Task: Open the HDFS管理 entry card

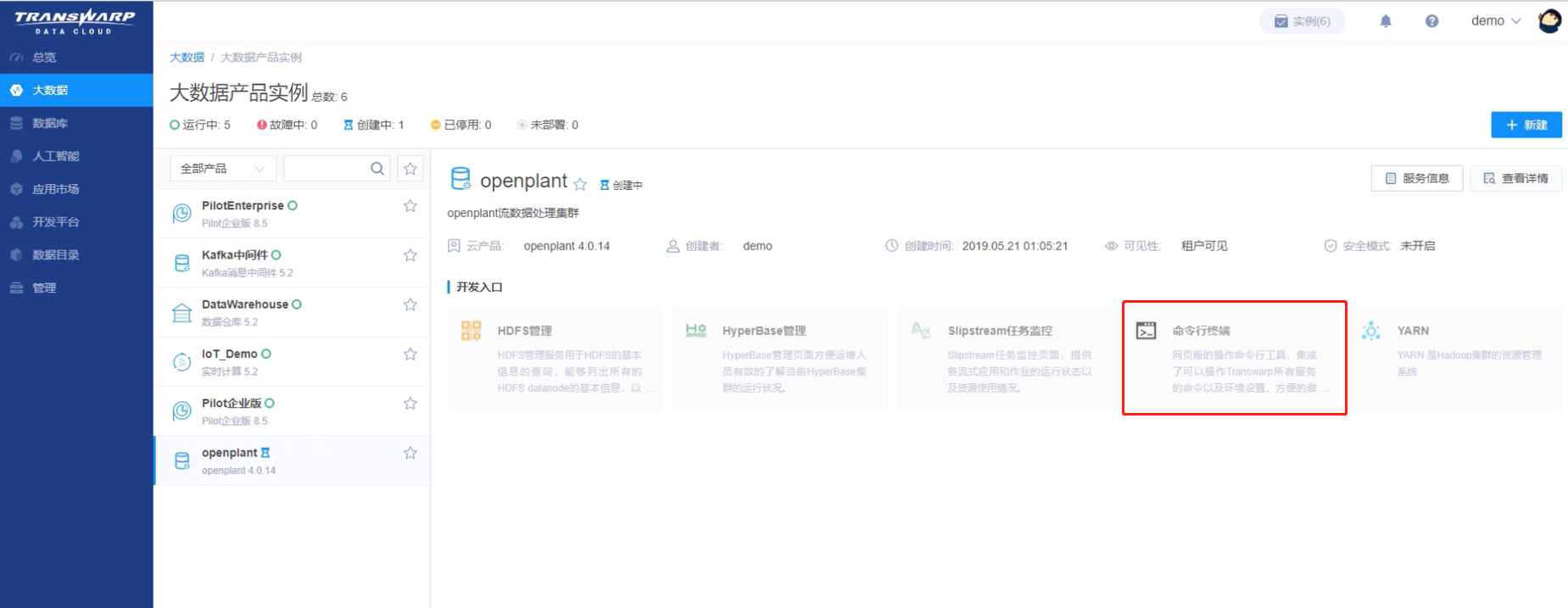Action: (555, 359)
